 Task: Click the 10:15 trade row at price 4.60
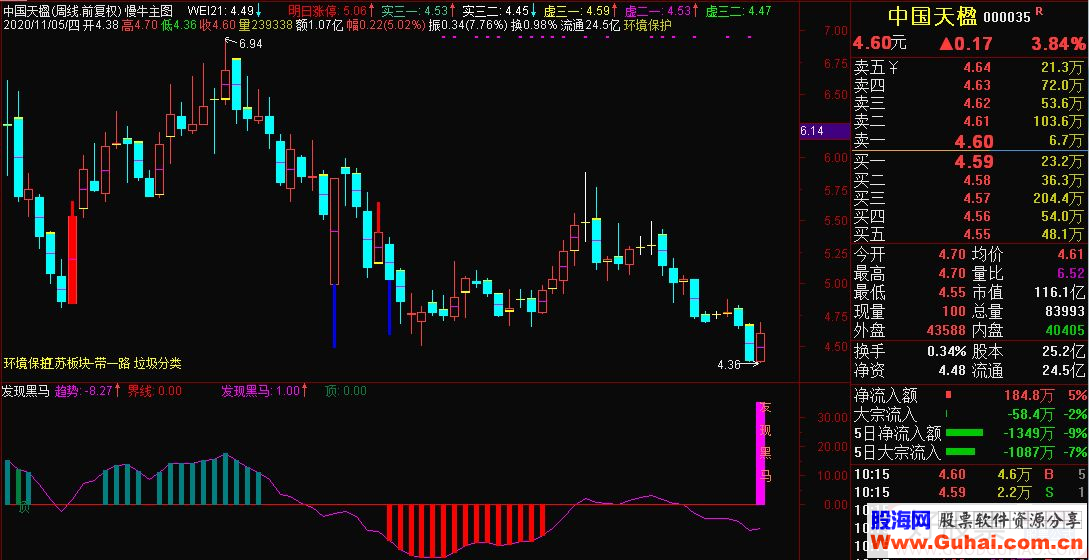(970, 475)
